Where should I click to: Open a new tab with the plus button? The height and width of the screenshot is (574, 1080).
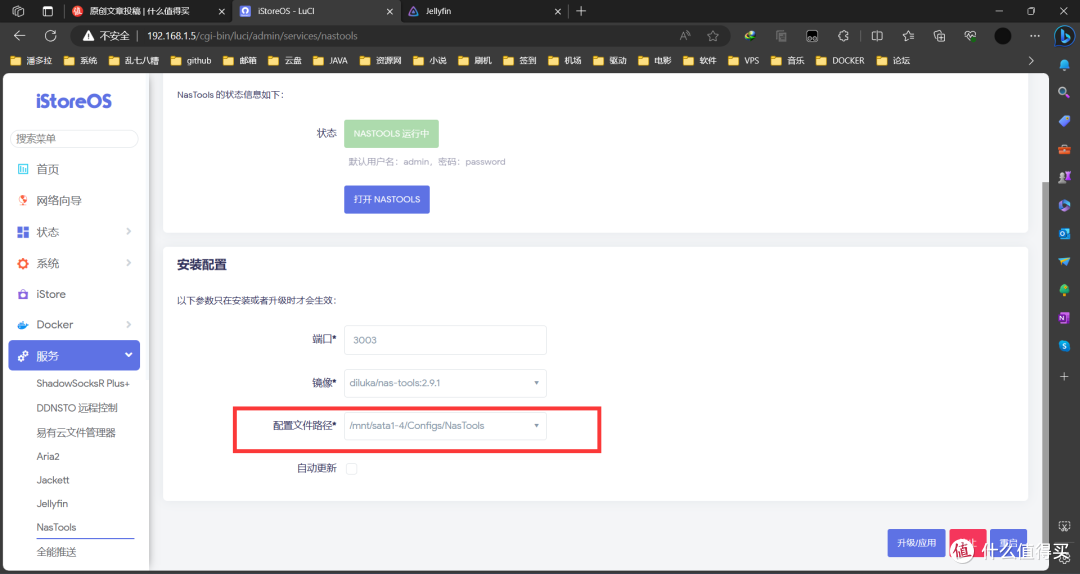pyautogui.click(x=581, y=11)
